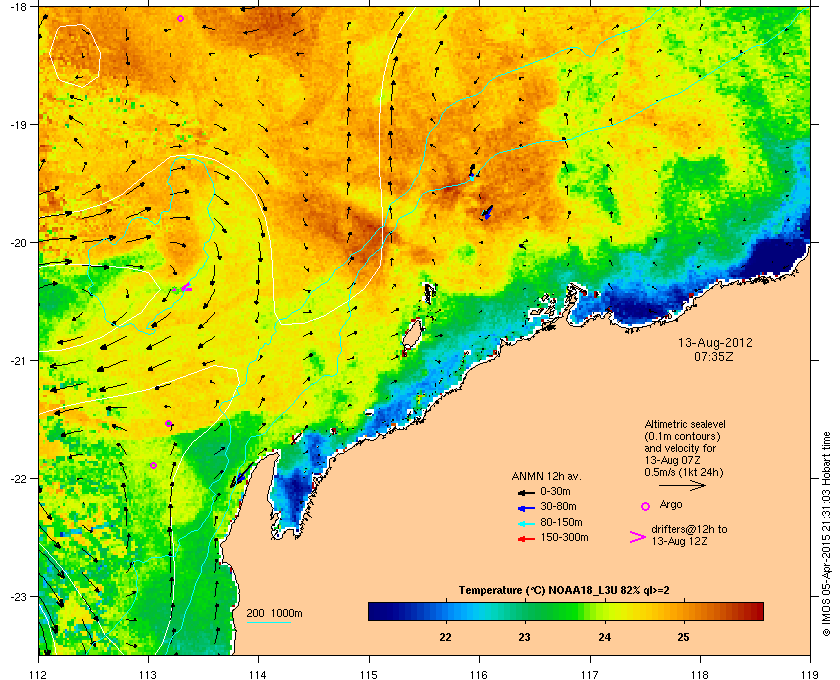Click the 22 colorbar tick label
The width and height of the screenshot is (840, 680).
(x=445, y=637)
